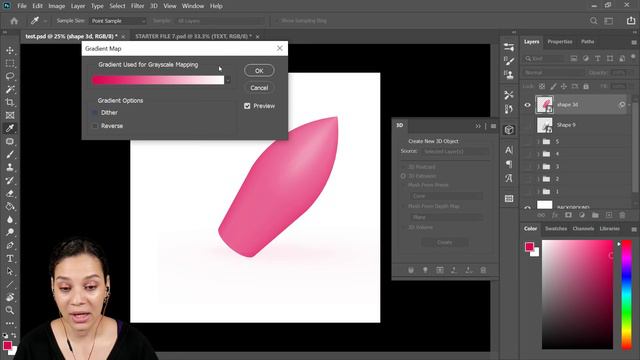Click the Search magnifier in options bar
Viewport: 640px width, 360px height.
point(593,21)
